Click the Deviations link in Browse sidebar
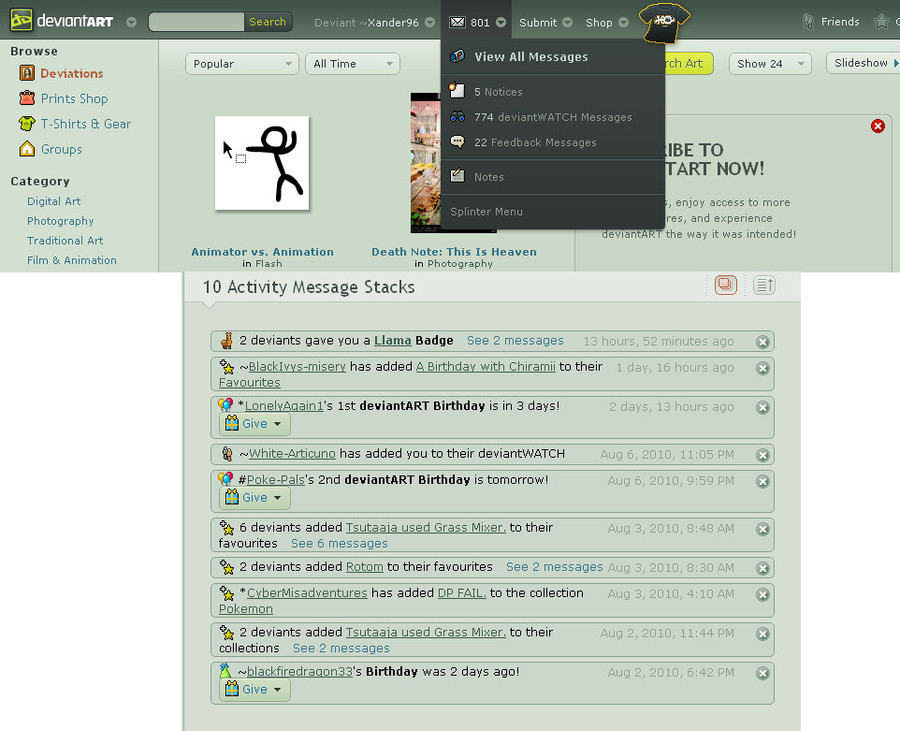 [x=72, y=73]
